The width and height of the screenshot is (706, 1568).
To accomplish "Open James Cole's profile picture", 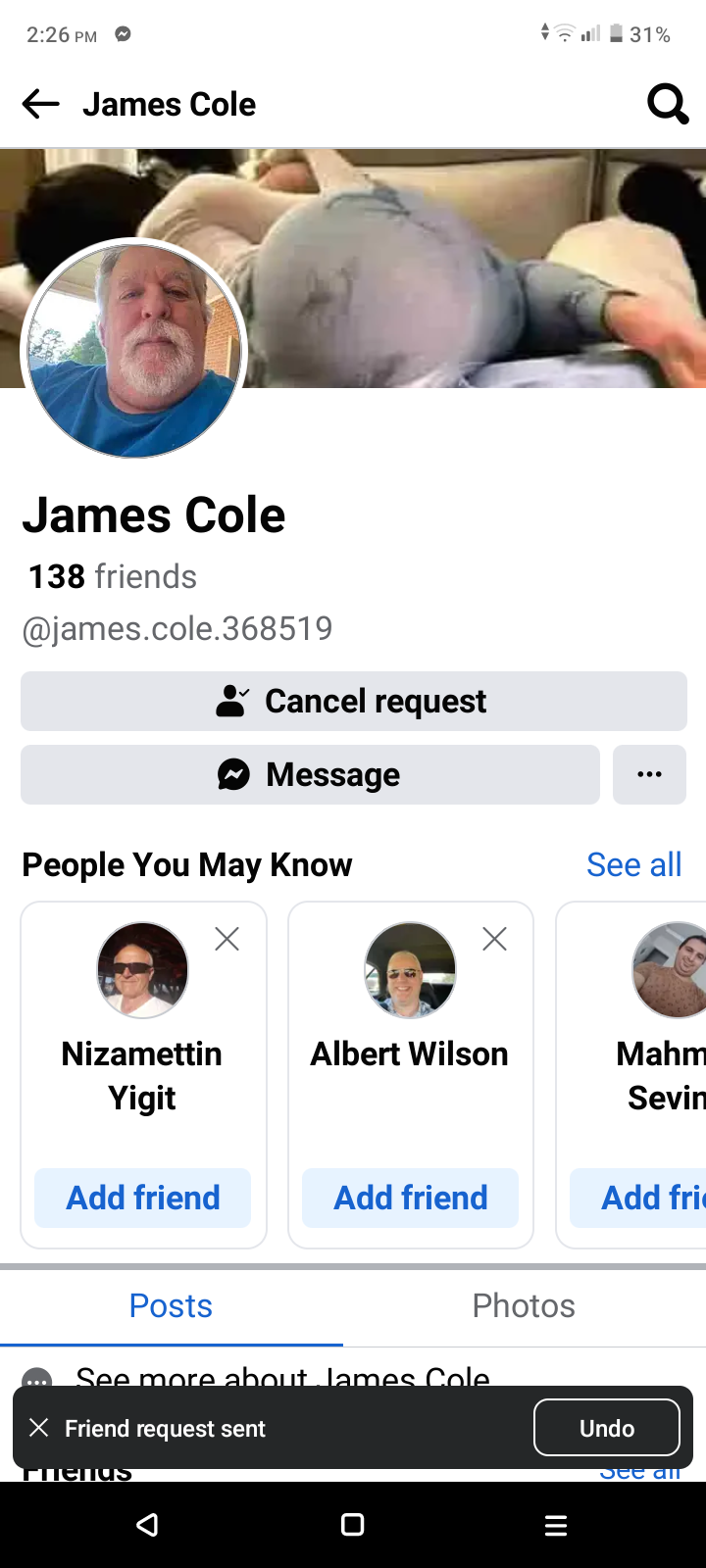I will click(x=134, y=350).
